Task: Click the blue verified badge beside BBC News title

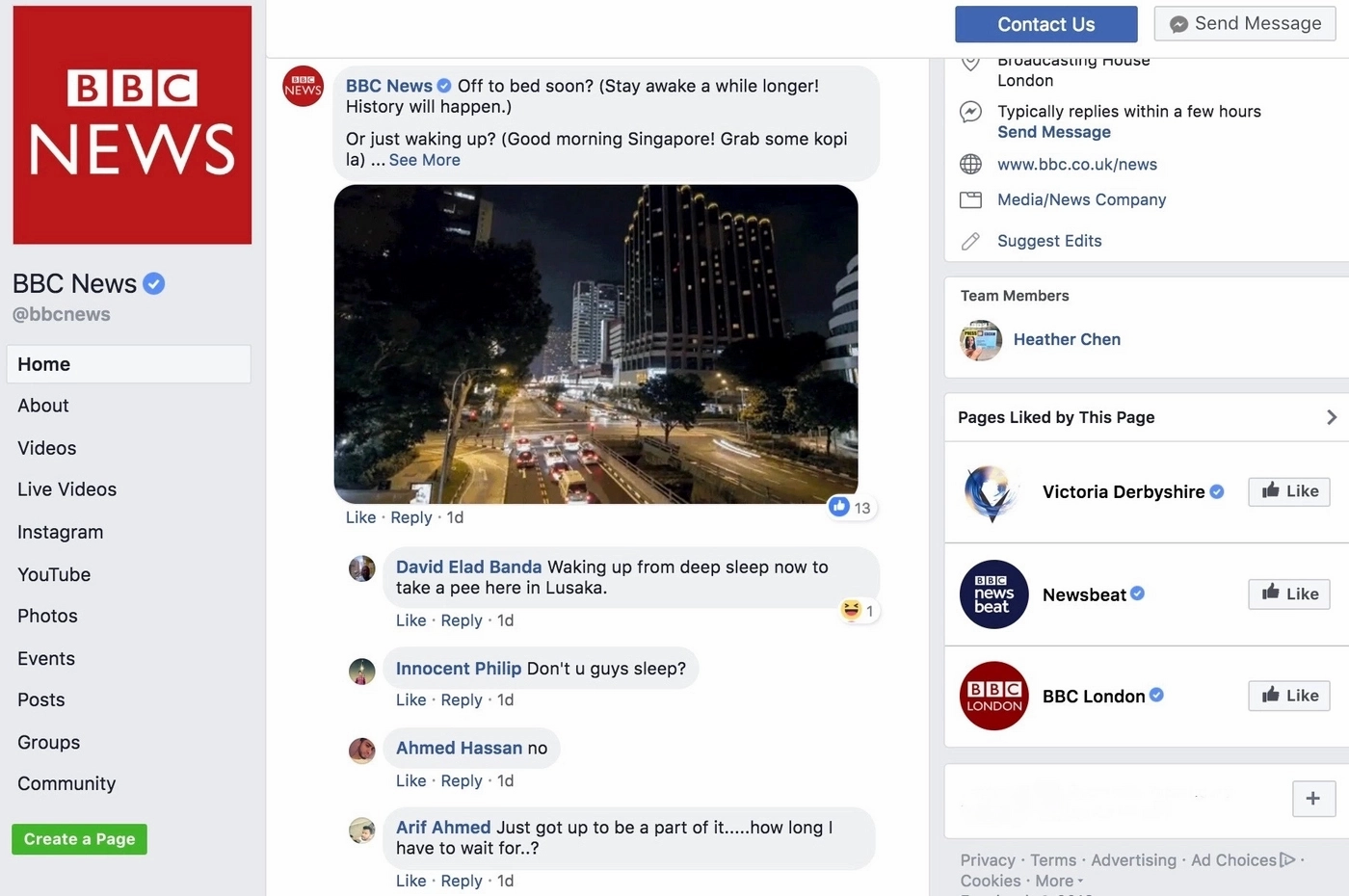Action: [x=154, y=283]
